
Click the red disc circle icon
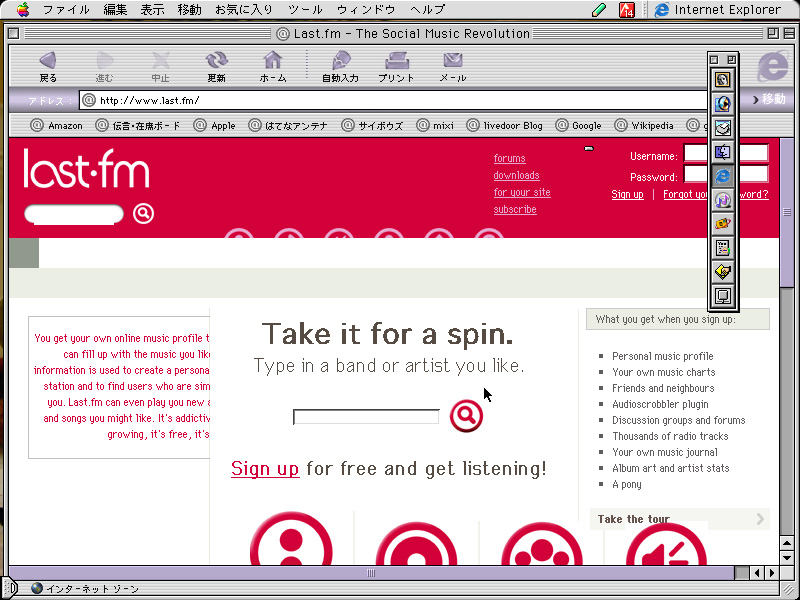click(x=416, y=543)
